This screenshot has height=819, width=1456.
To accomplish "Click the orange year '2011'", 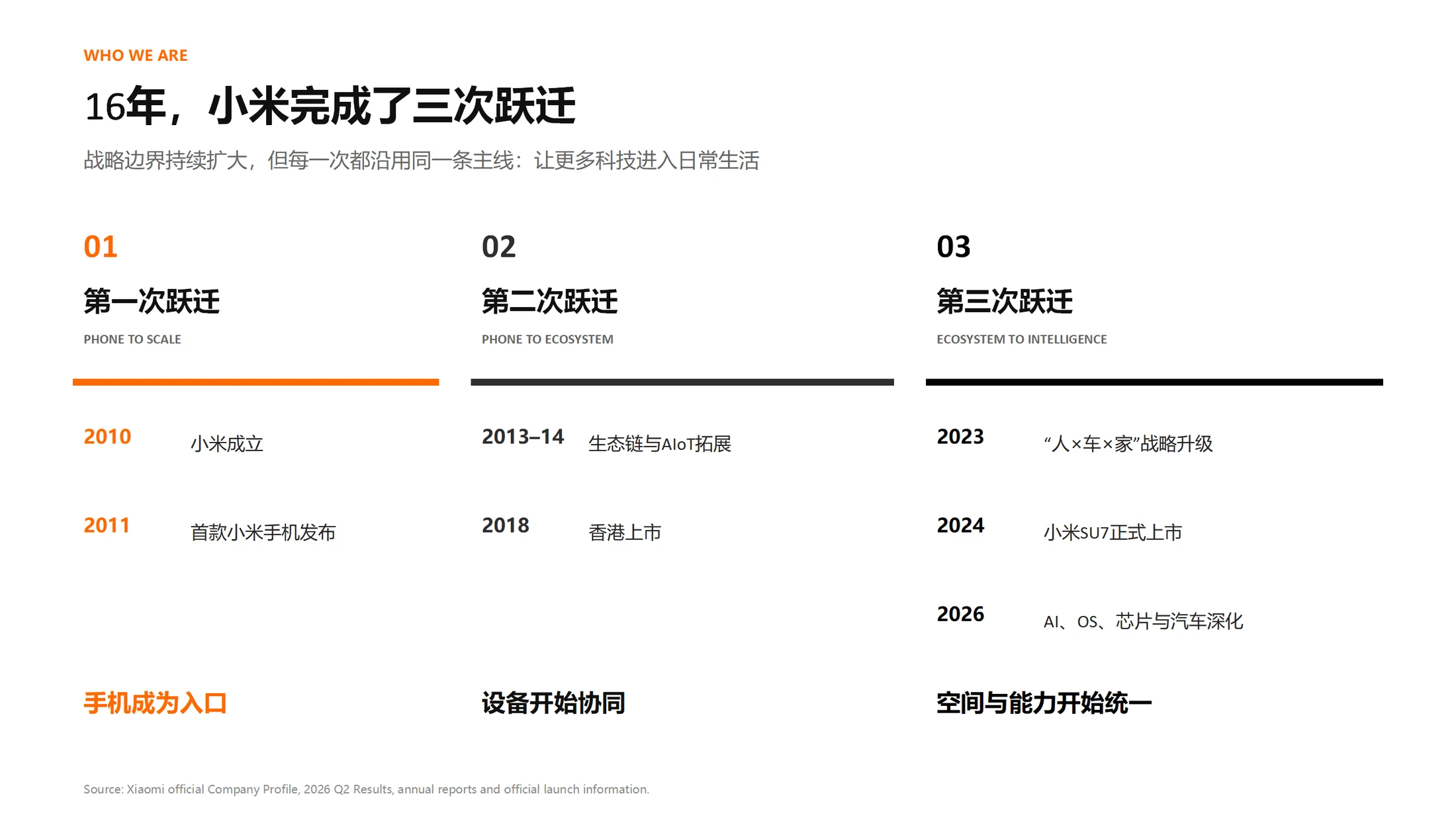I will click(x=107, y=525).
